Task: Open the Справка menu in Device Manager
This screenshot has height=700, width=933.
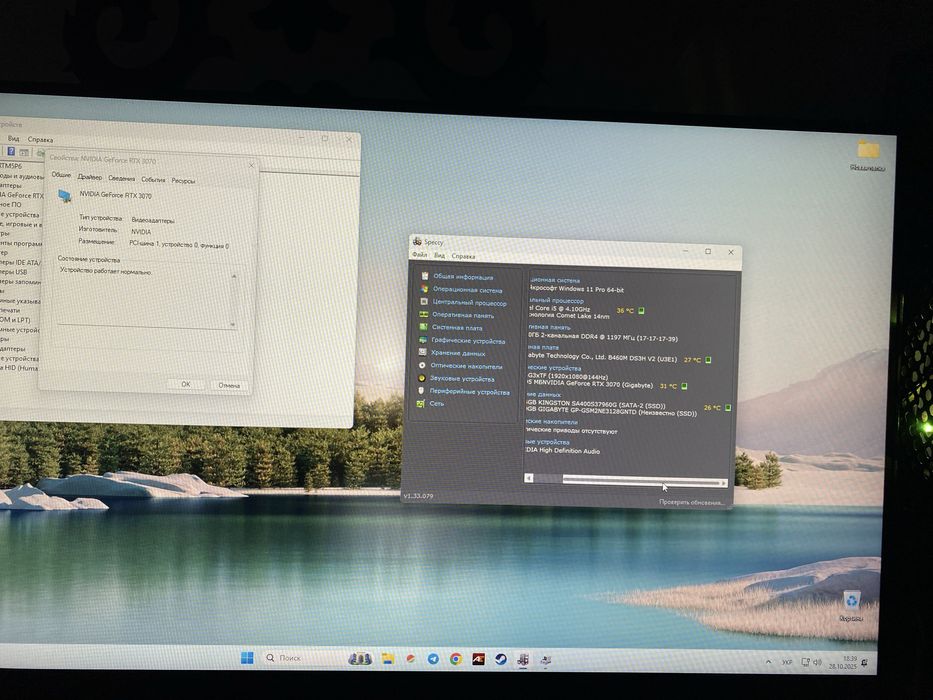Action: click(40, 139)
